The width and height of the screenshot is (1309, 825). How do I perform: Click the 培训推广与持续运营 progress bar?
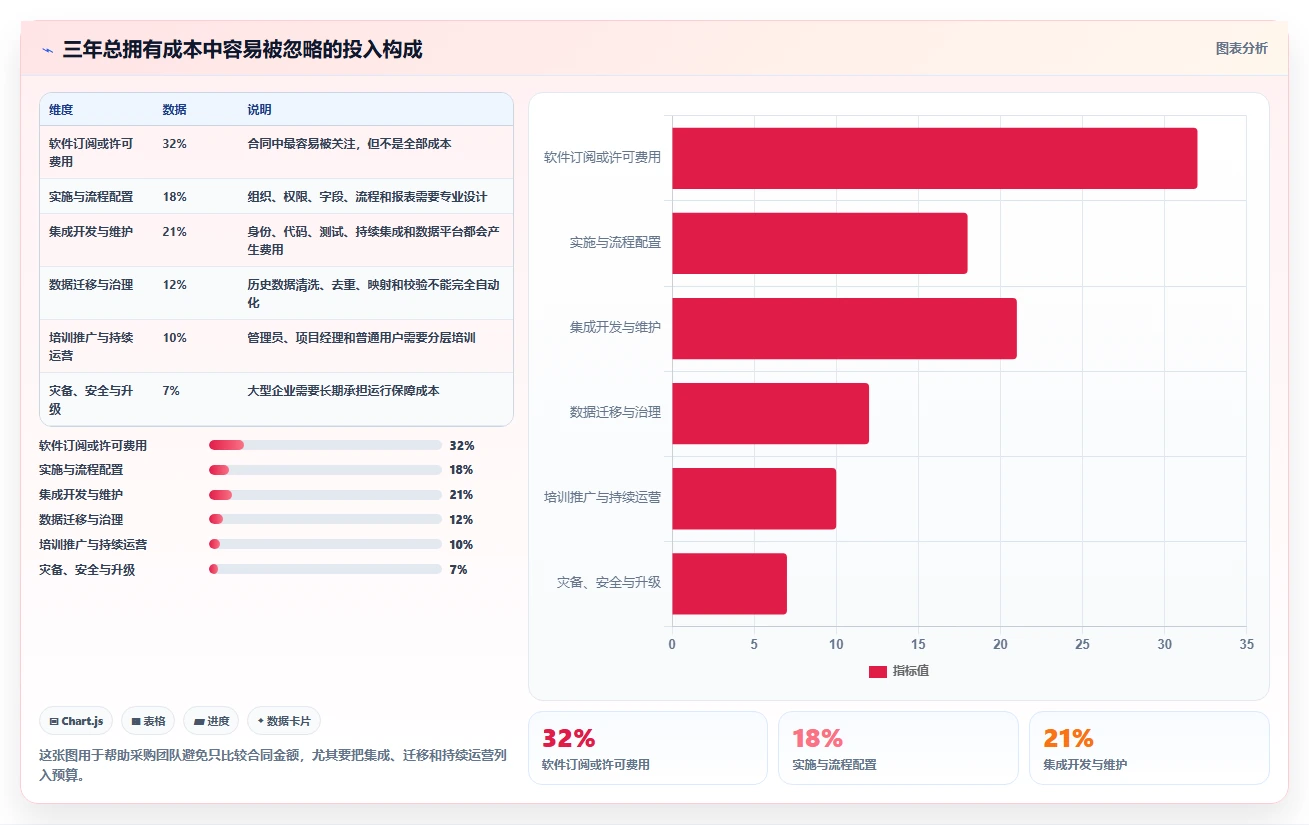tap(325, 545)
